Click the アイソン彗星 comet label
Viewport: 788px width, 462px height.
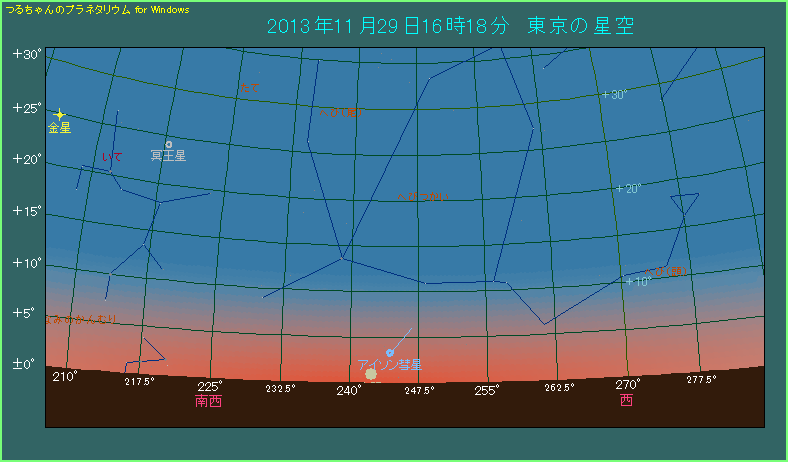(389, 364)
